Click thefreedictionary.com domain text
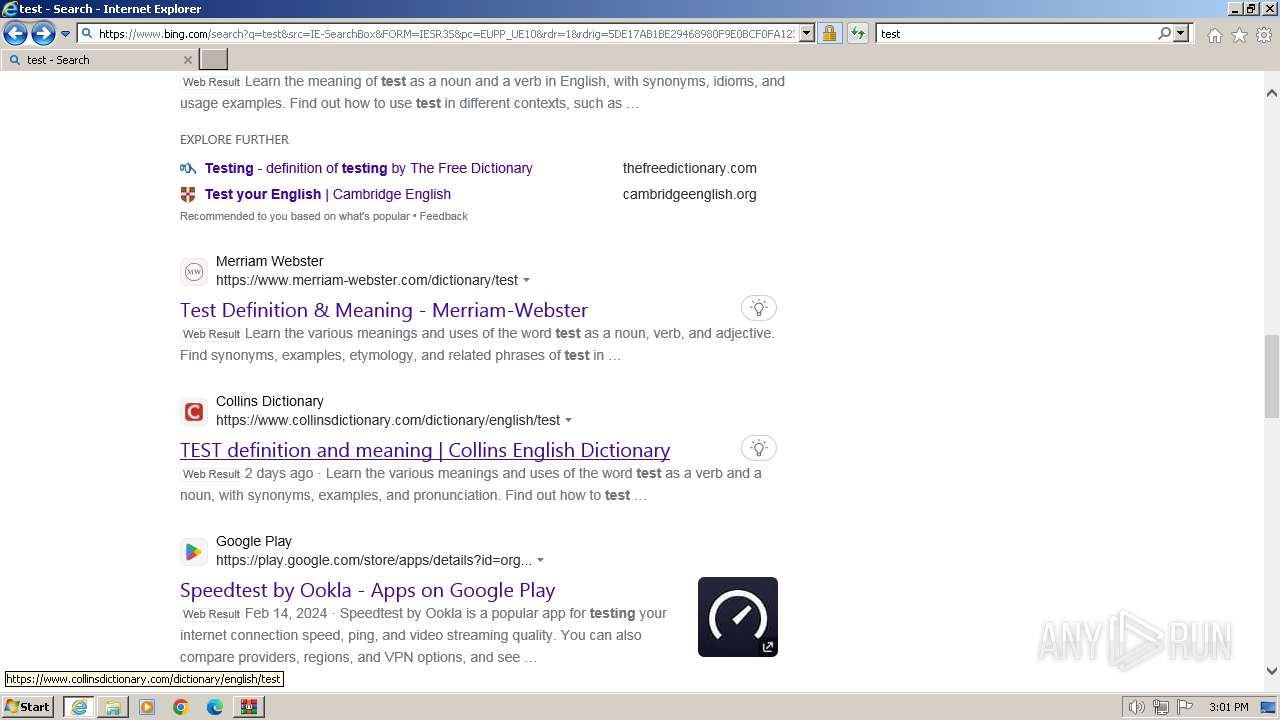1280x720 pixels. tap(690, 168)
